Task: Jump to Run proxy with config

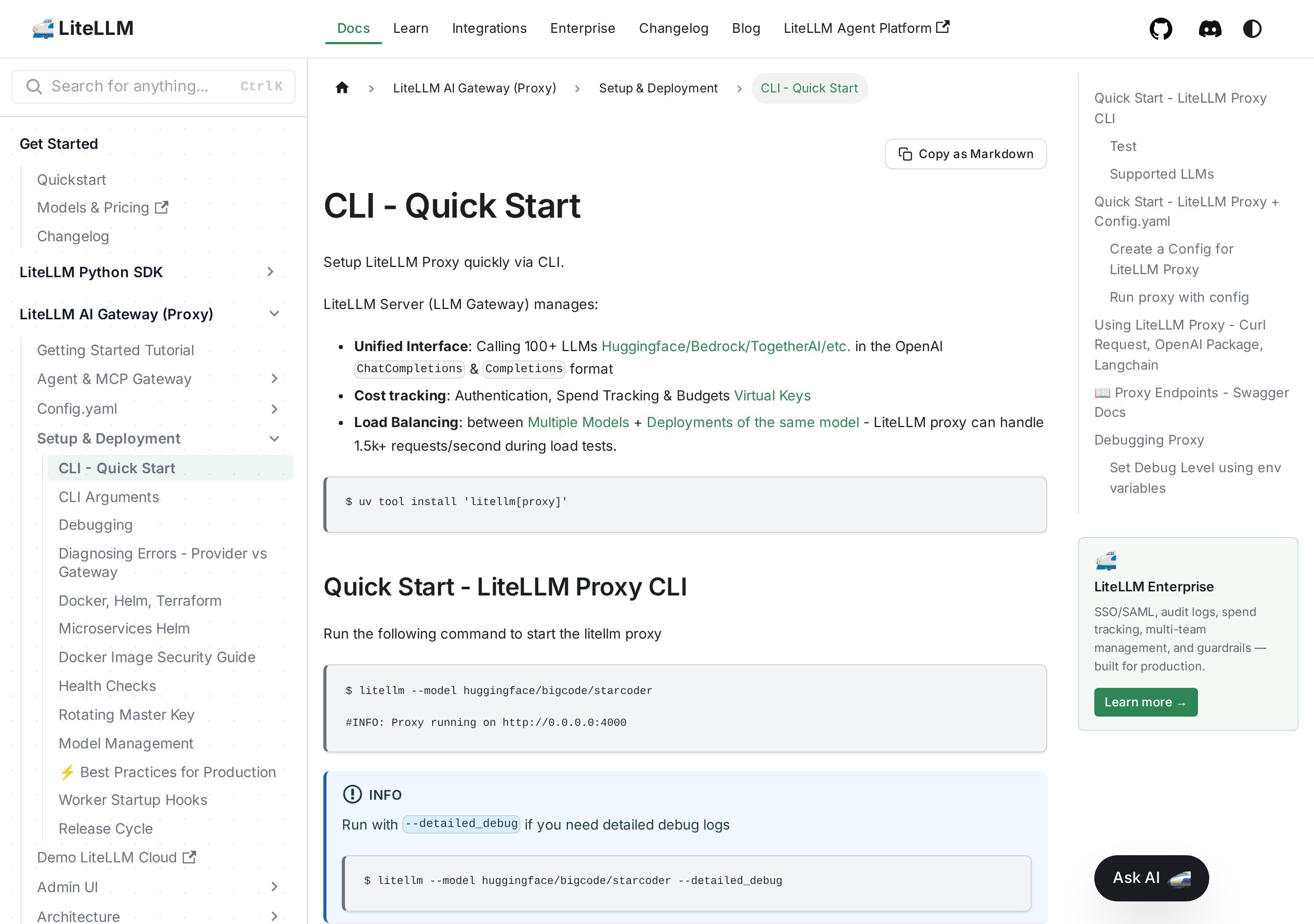Action: click(x=1179, y=297)
